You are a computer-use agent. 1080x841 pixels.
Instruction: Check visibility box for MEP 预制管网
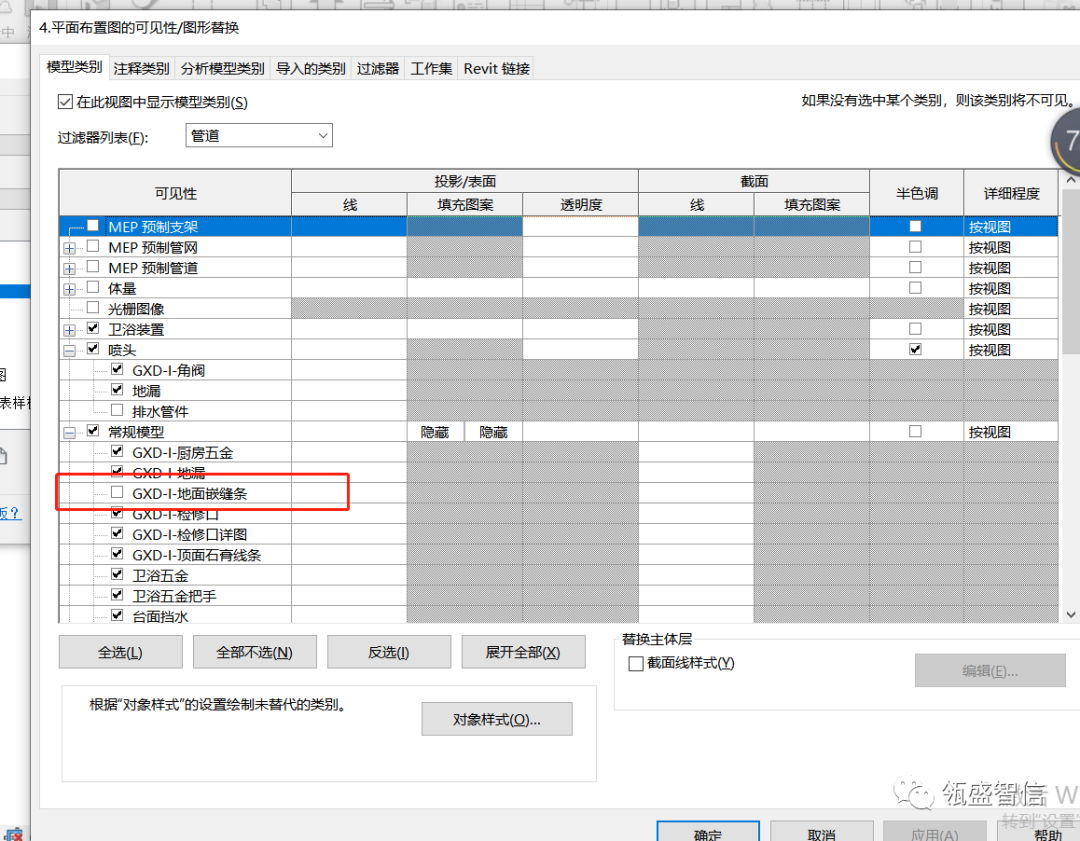93,247
